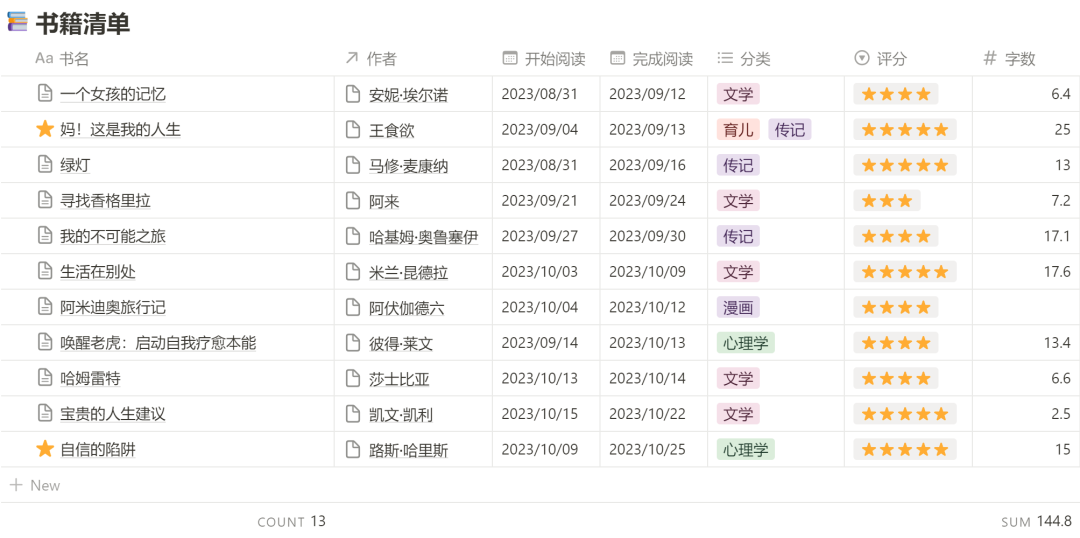
Task: Click finish date 2023/10/25
Action: pyautogui.click(x=647, y=450)
